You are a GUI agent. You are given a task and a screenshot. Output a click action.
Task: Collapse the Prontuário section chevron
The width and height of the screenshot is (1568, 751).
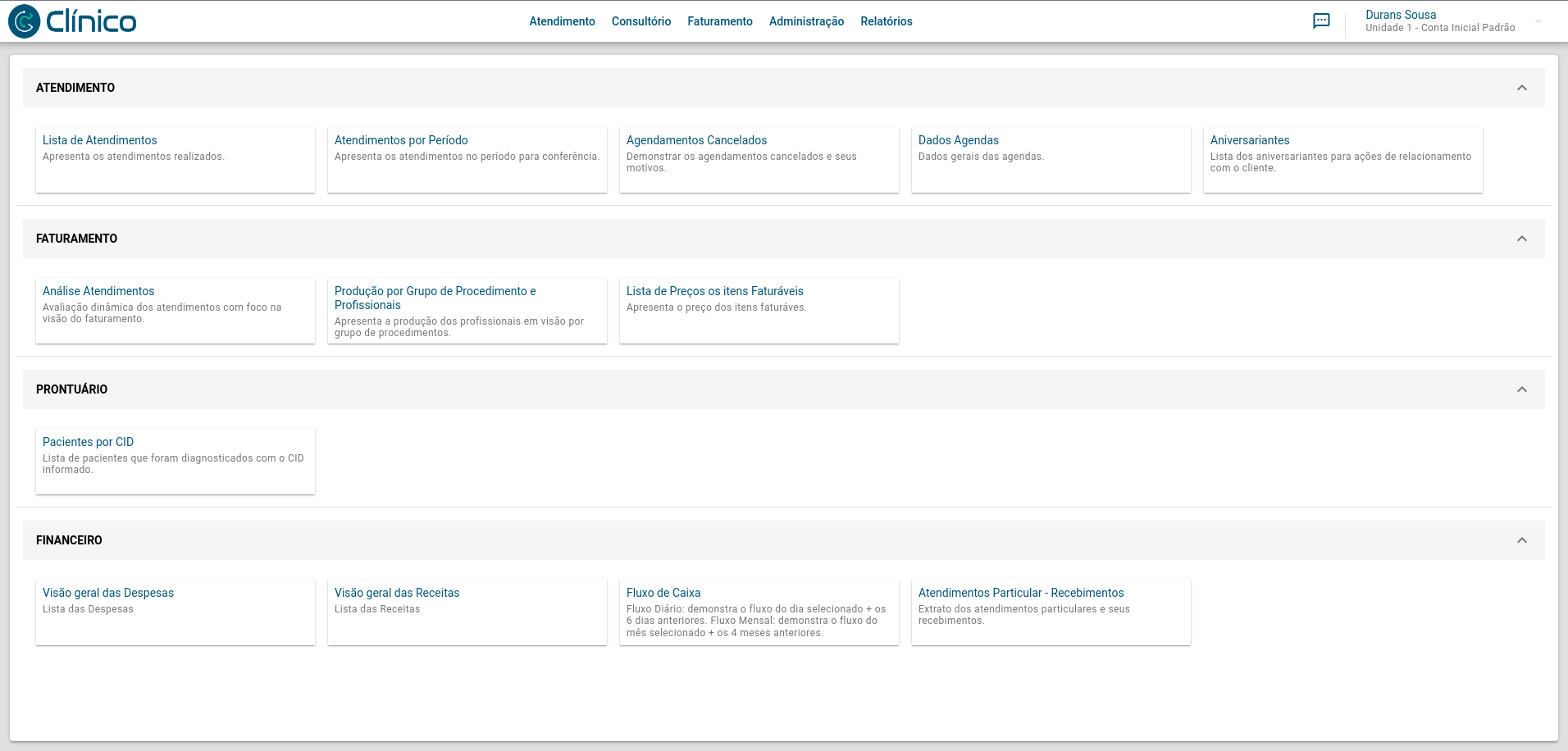click(x=1521, y=389)
